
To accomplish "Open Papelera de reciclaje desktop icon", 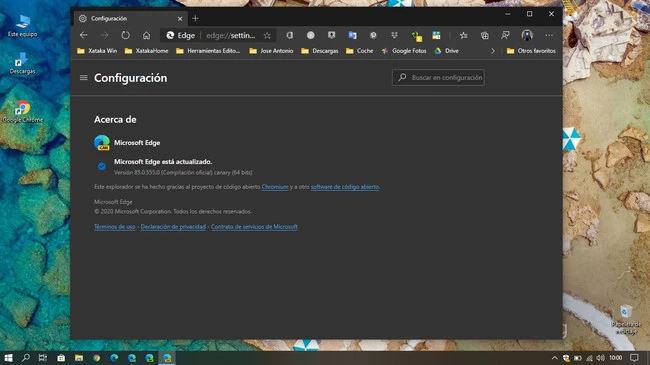I will pyautogui.click(x=626, y=319).
